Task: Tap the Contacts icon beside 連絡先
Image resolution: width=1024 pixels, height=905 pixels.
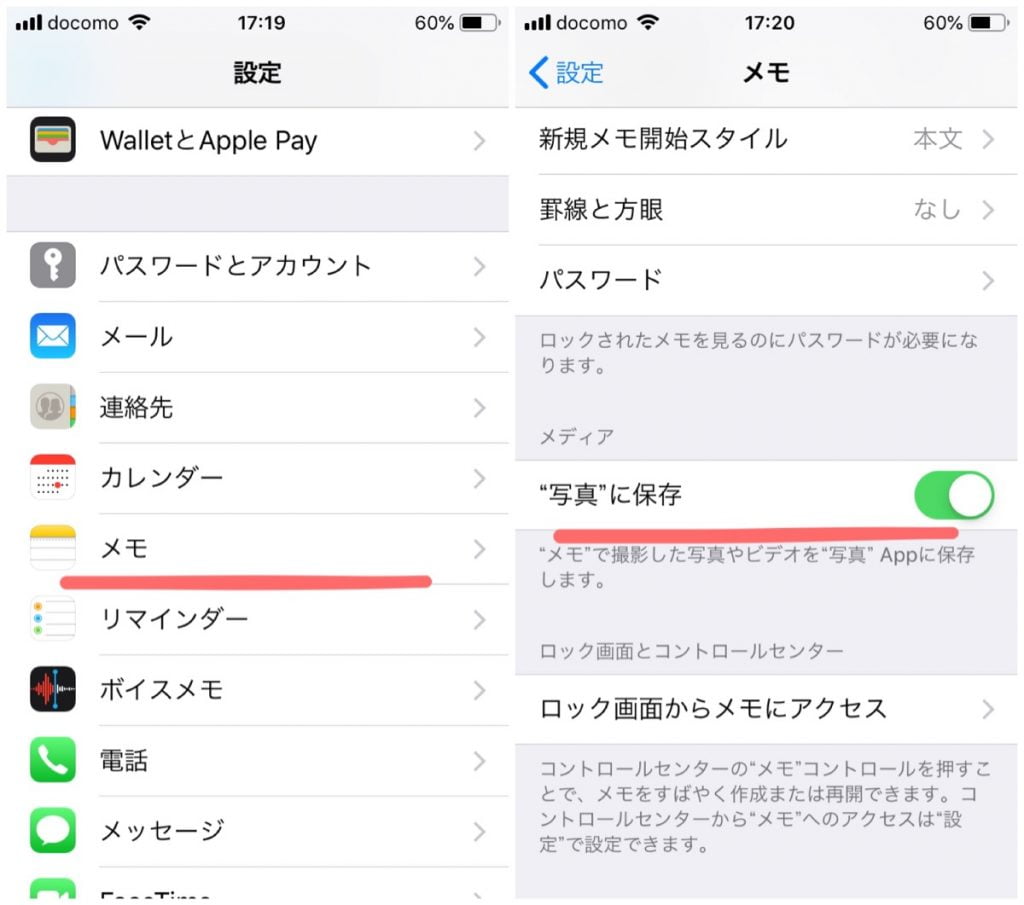Action: (52, 406)
